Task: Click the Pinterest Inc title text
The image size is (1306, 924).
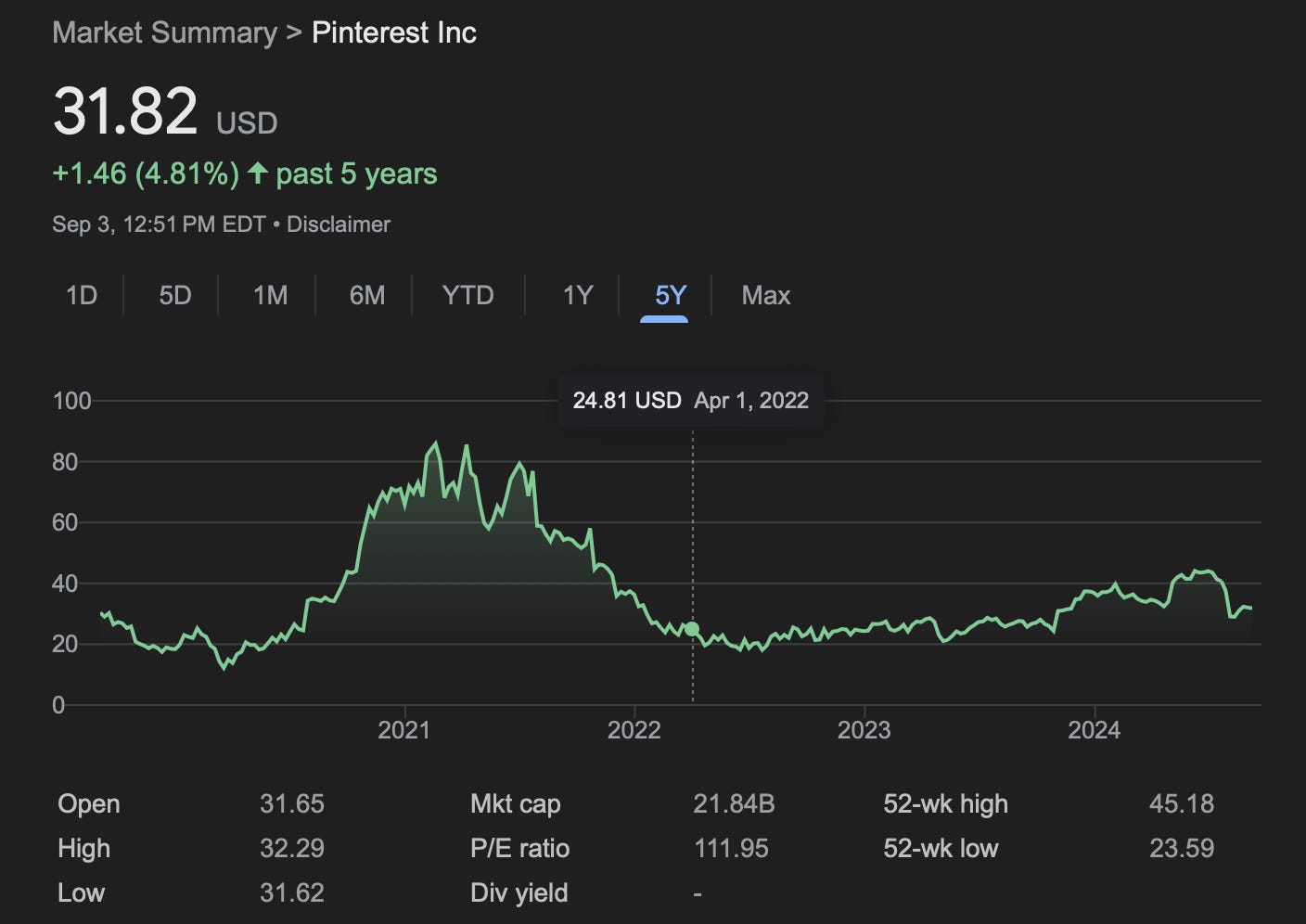Action: pyautogui.click(x=394, y=32)
